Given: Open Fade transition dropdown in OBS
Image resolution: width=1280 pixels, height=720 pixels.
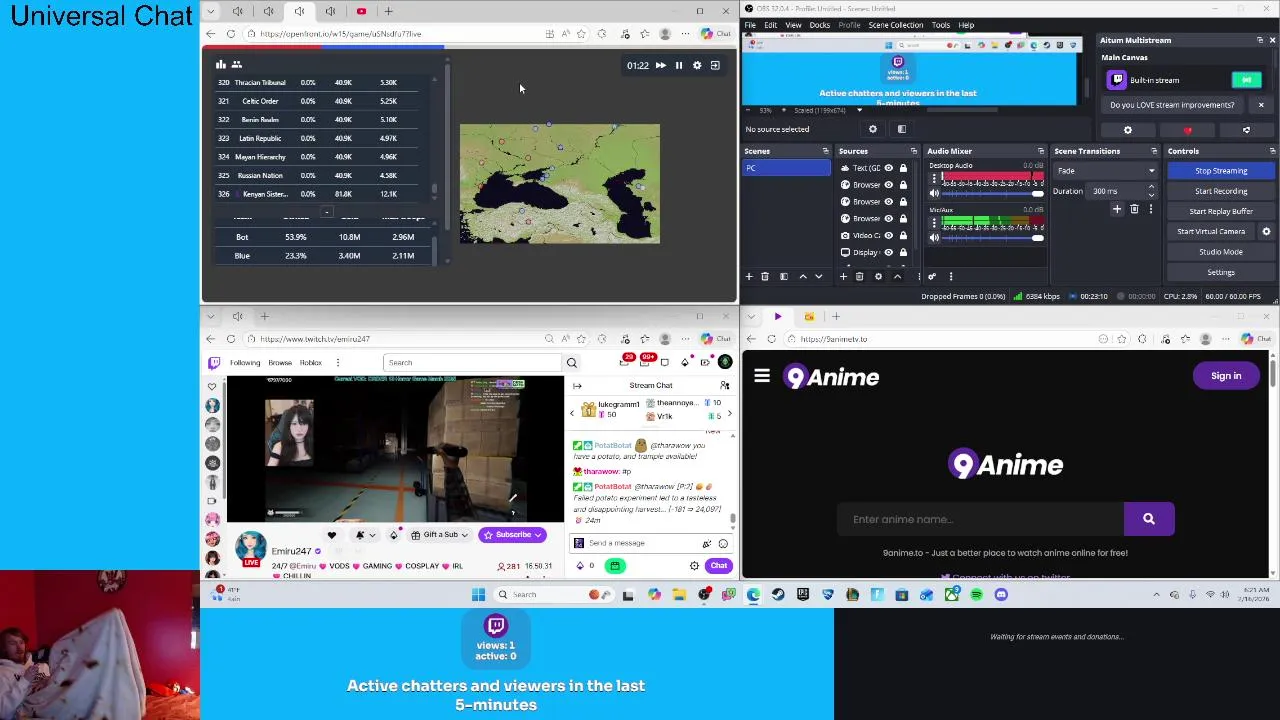Looking at the screenshot, I should point(1107,171).
